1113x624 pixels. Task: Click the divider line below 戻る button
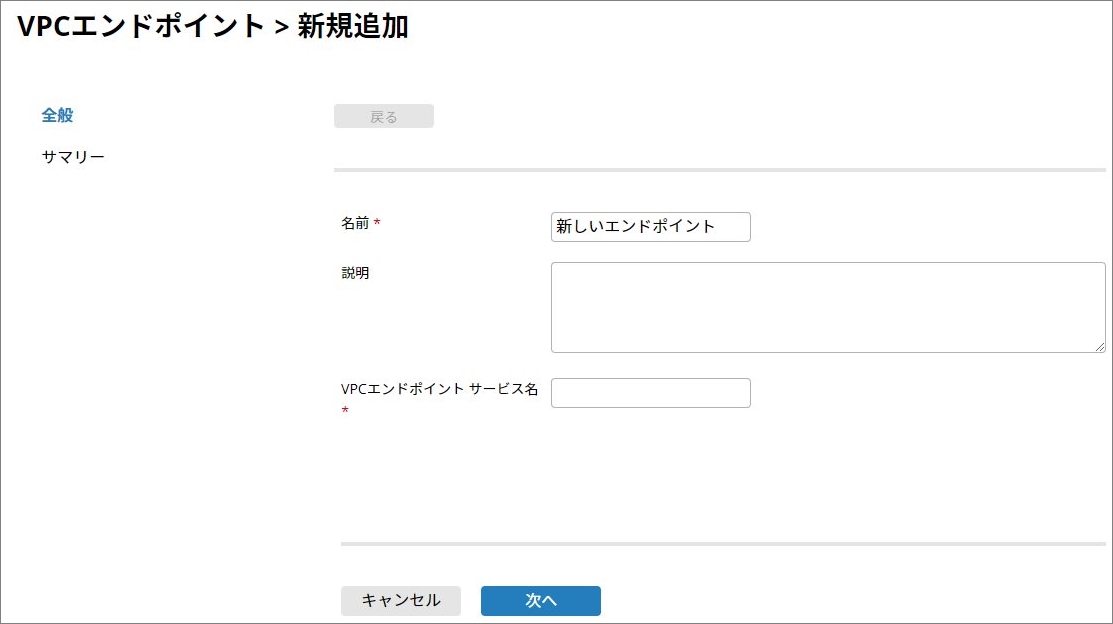tap(719, 170)
